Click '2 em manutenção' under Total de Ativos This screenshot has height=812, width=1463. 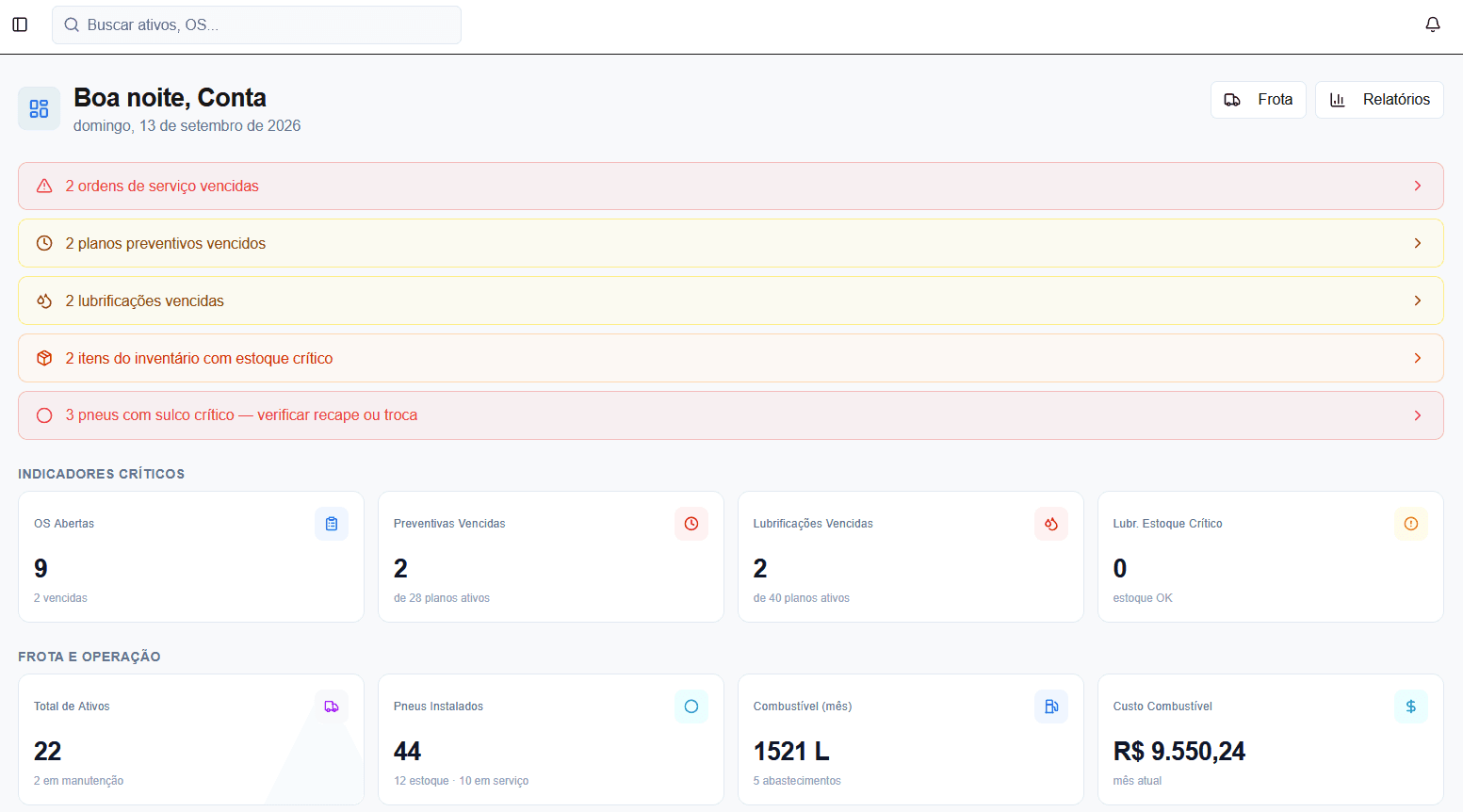pyautogui.click(x=79, y=781)
